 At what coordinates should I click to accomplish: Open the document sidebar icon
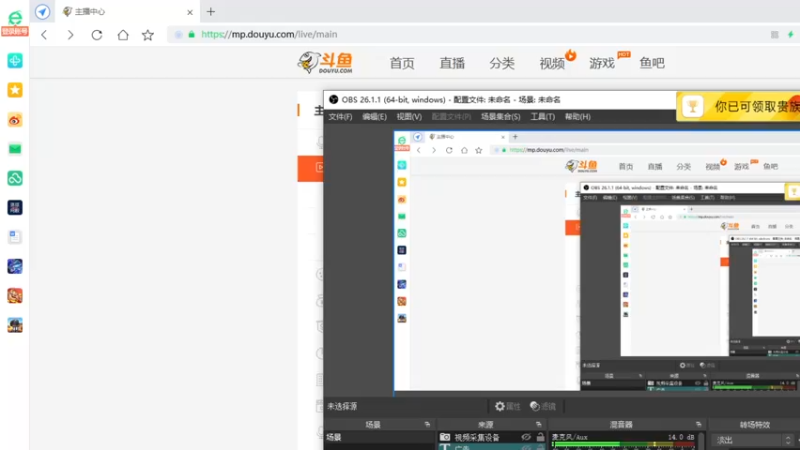[x=15, y=237]
